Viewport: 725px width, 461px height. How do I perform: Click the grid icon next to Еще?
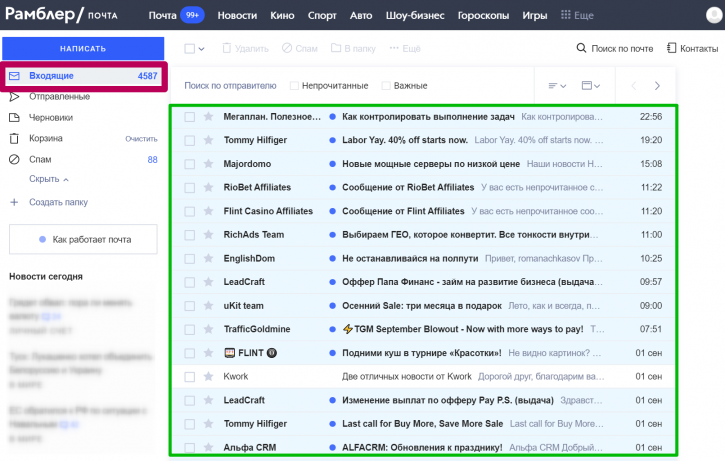(x=565, y=15)
